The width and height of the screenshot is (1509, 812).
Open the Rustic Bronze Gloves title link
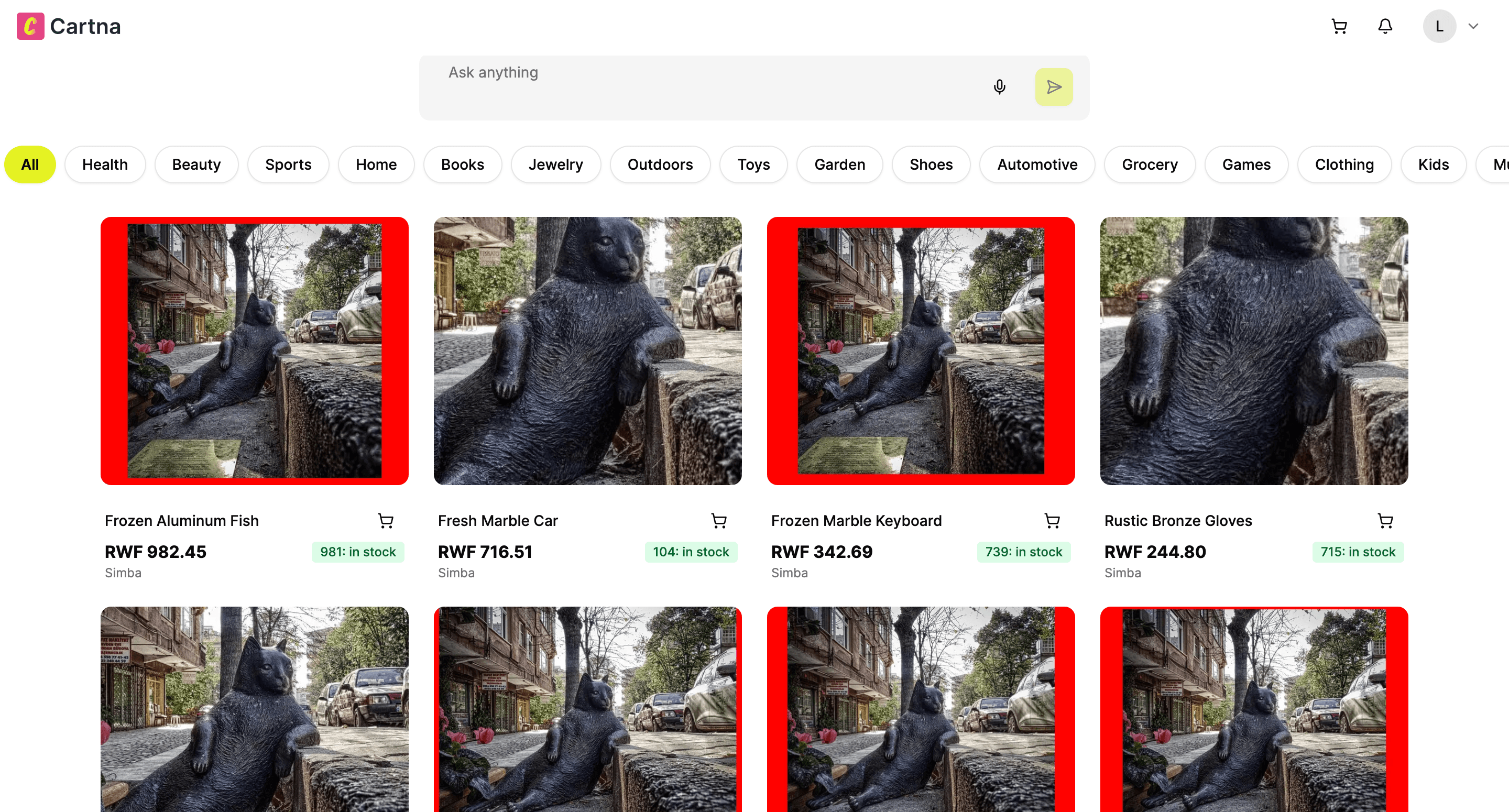(1177, 521)
